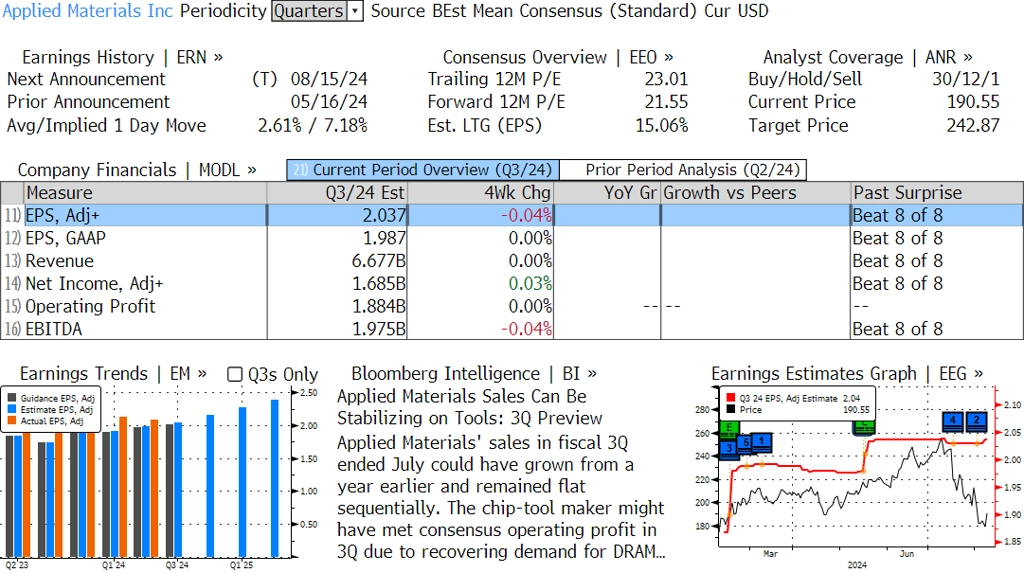Switch to Prior Period Analysis (Q2/24) tab
The height and width of the screenshot is (573, 1024).
684,170
